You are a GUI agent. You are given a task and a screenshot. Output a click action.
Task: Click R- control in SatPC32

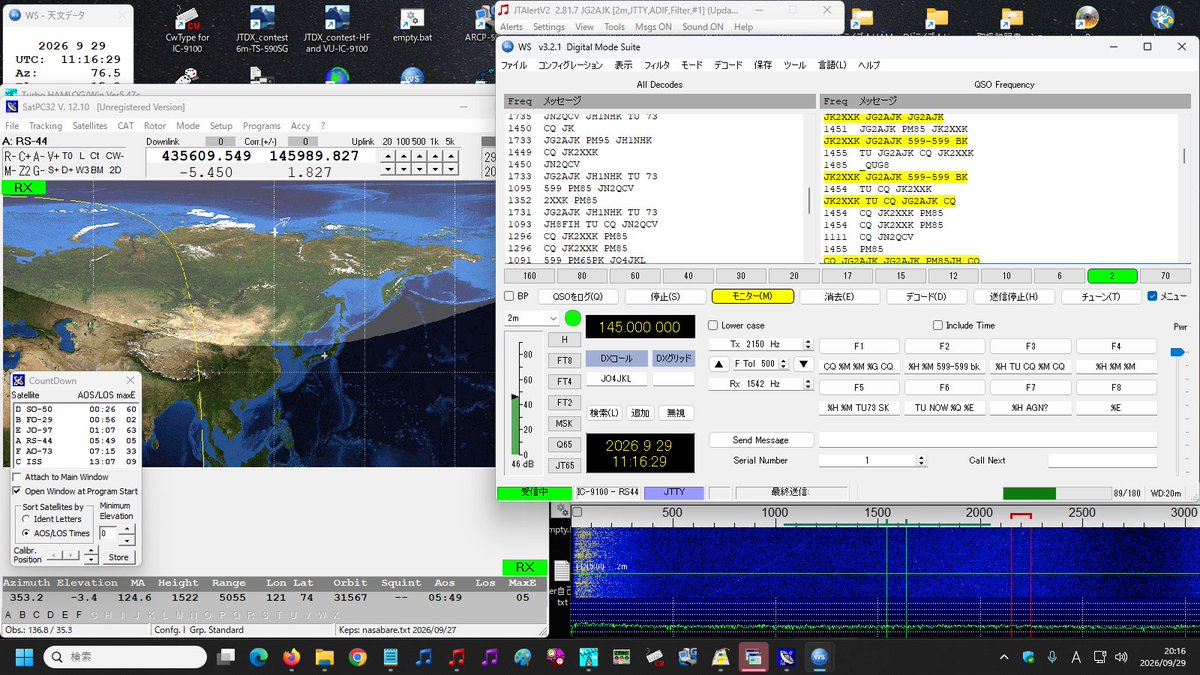(x=9, y=156)
